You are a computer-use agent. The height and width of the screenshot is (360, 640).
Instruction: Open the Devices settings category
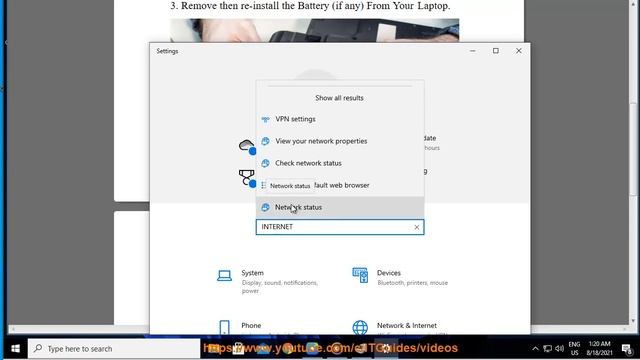click(x=401, y=277)
